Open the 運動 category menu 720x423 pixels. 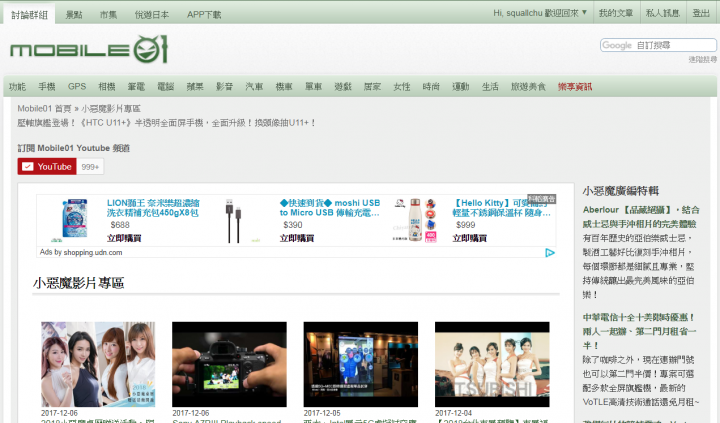[461, 86]
